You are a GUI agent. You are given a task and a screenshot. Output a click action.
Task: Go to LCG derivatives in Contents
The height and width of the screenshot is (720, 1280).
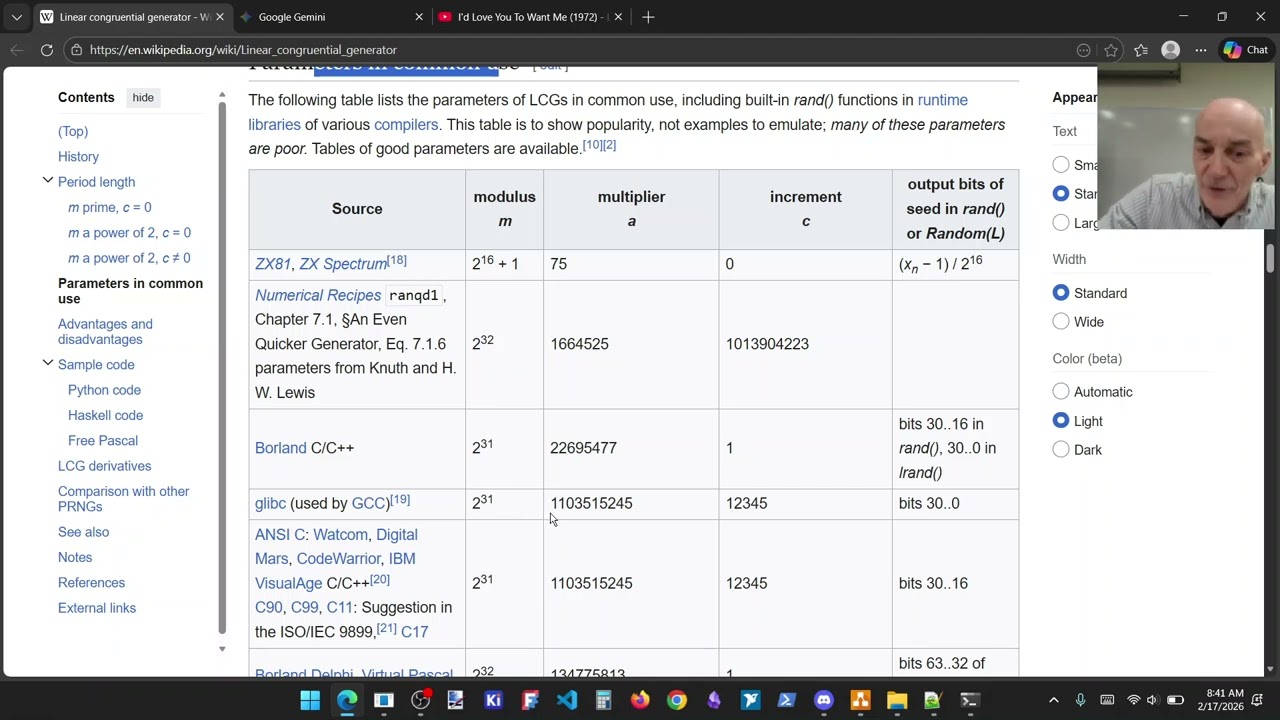click(x=105, y=466)
